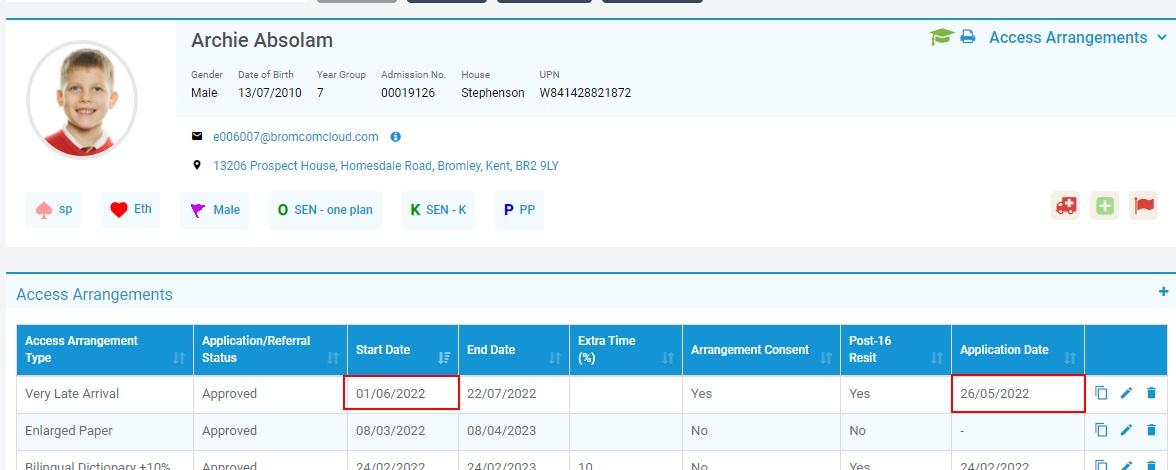1176x470 pixels.
Task: Open the student's email address link
Action: [296, 137]
